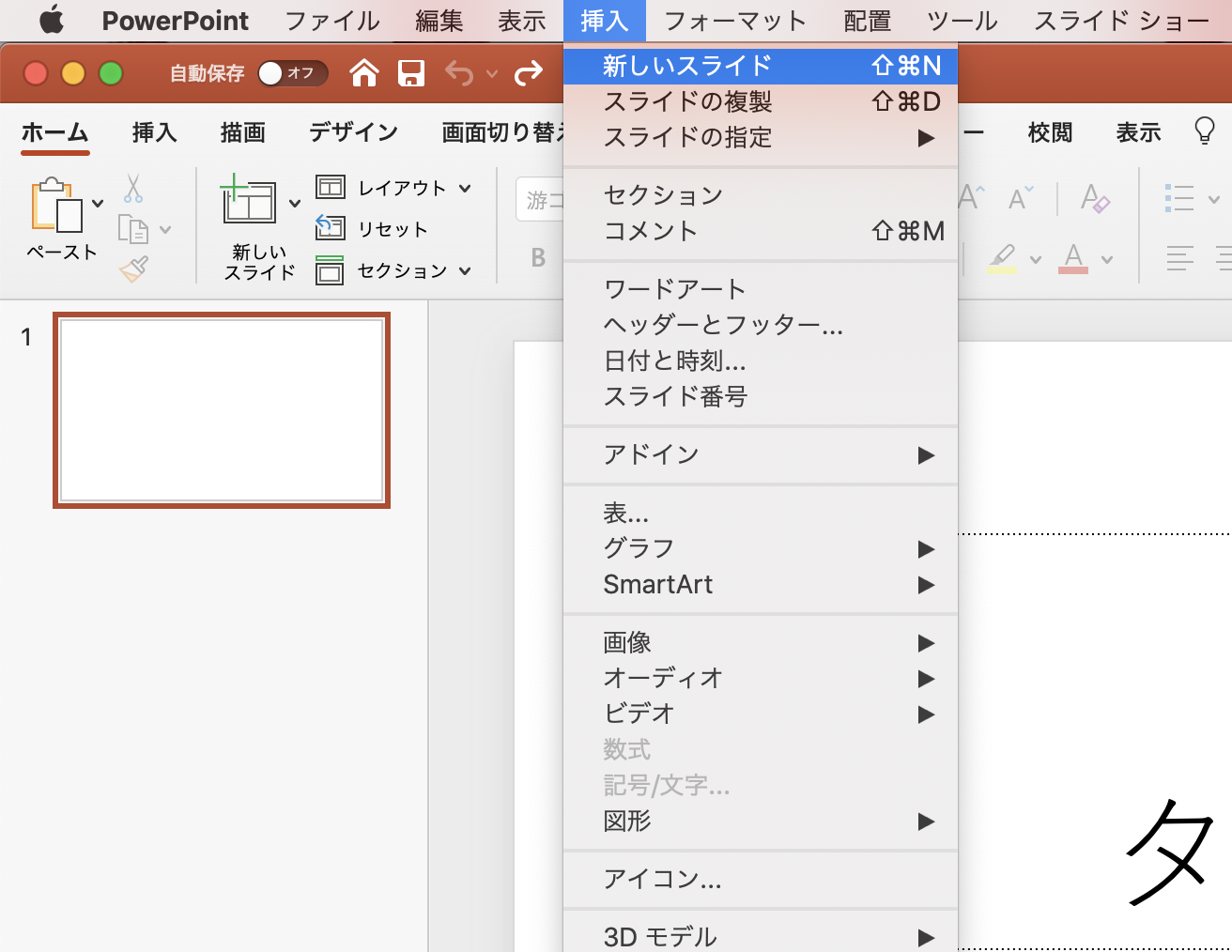Click the lightbulb Tell Me icon

click(x=1205, y=131)
